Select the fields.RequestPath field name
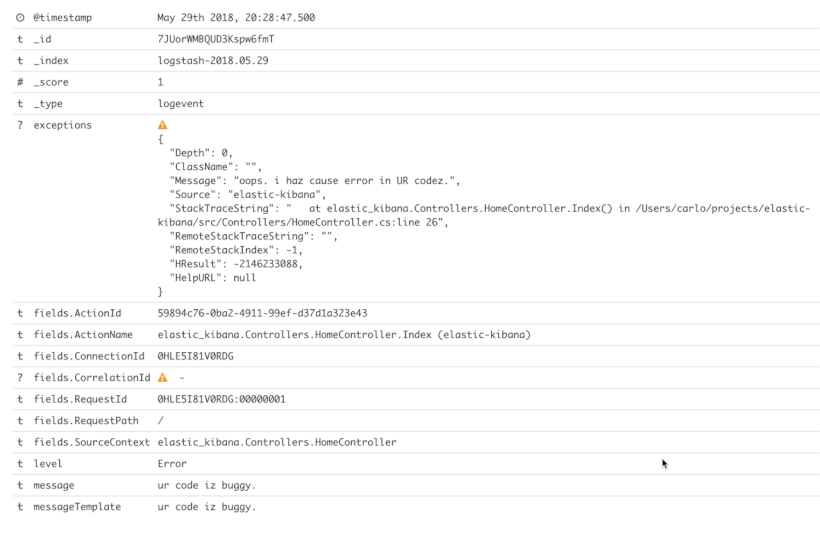The width and height of the screenshot is (820, 536). tap(86, 420)
